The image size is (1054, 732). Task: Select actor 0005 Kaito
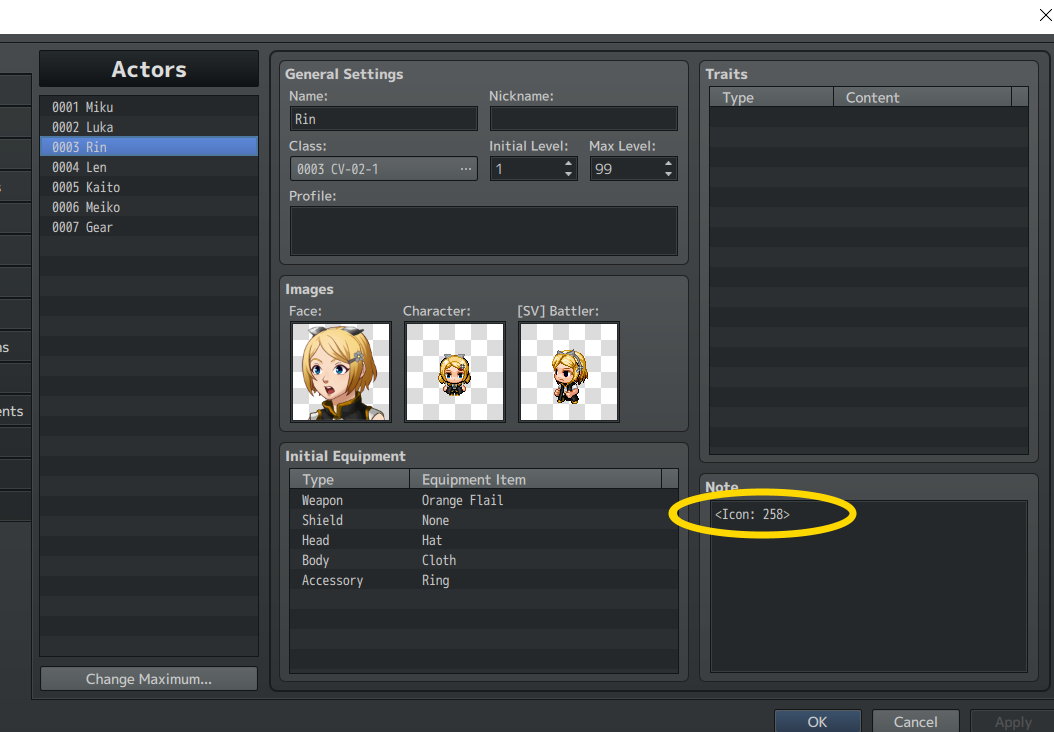point(149,187)
